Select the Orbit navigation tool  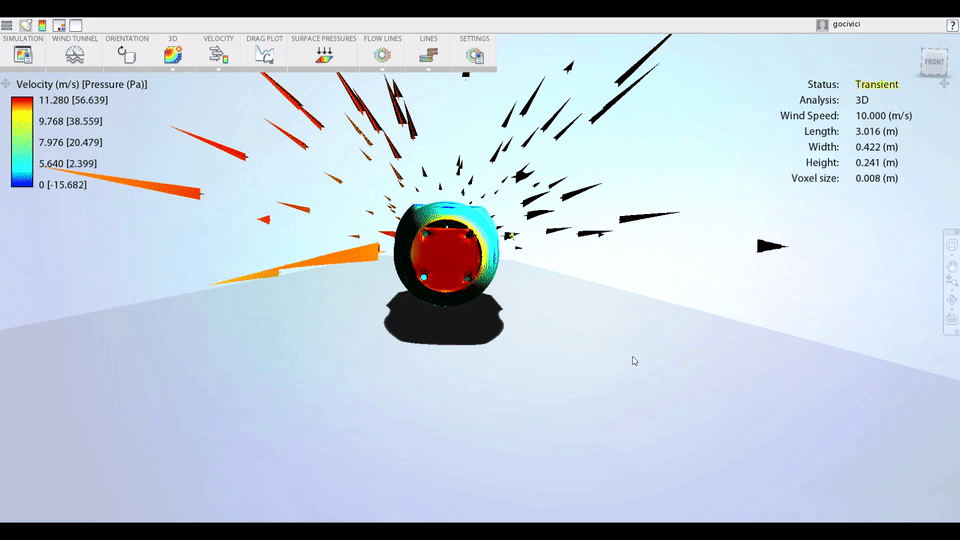tap(951, 300)
